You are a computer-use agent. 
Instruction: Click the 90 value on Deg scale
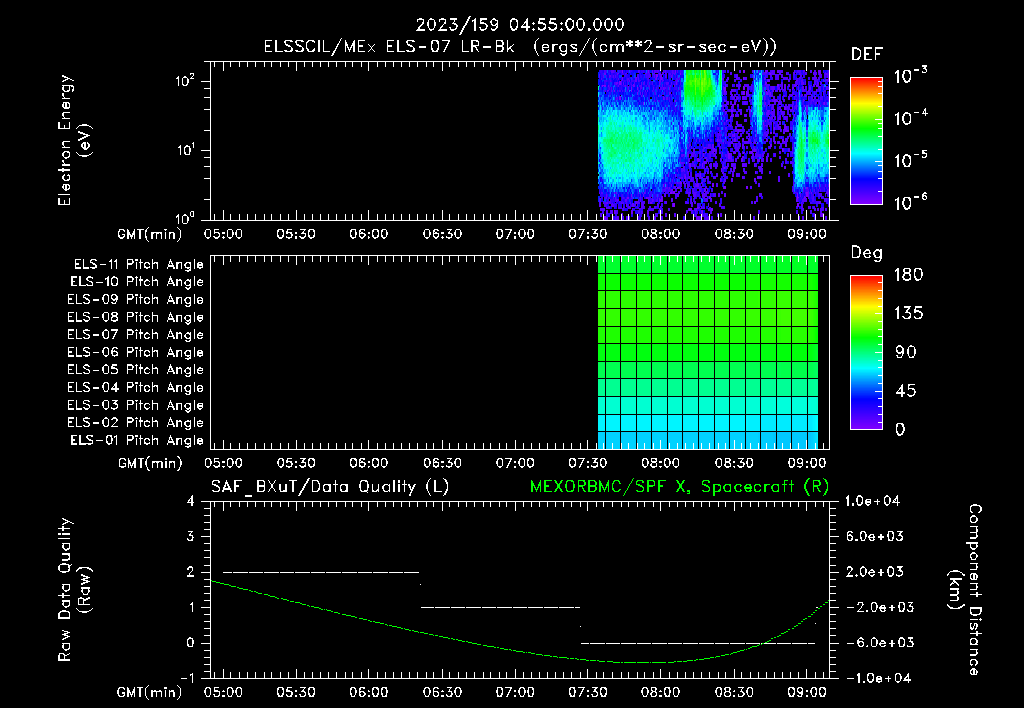(906, 352)
